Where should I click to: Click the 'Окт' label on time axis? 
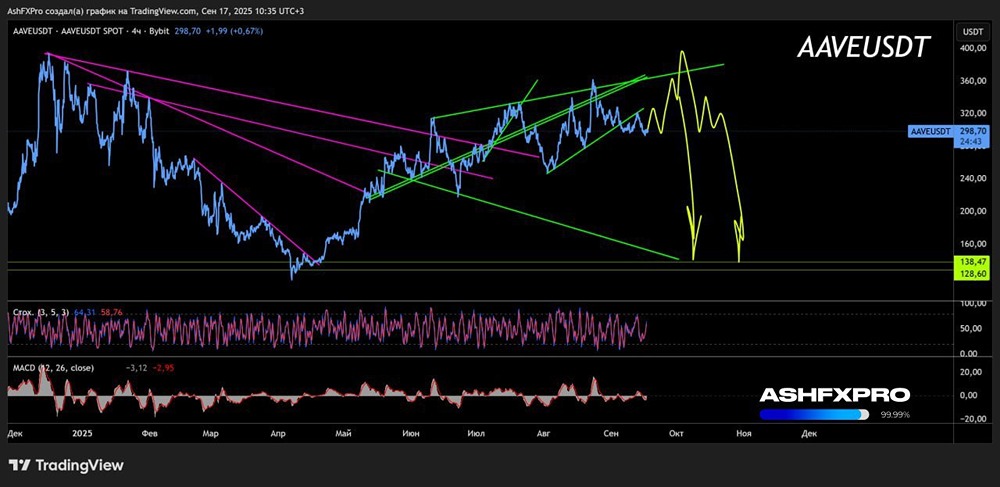pyautogui.click(x=676, y=434)
